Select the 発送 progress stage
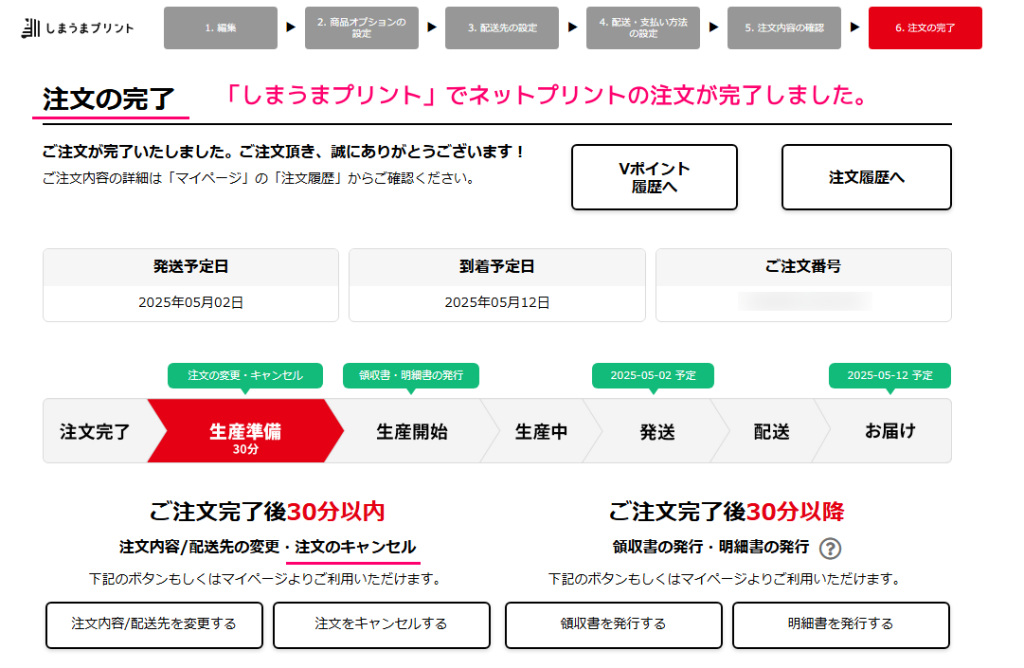1024x668 pixels. point(657,431)
